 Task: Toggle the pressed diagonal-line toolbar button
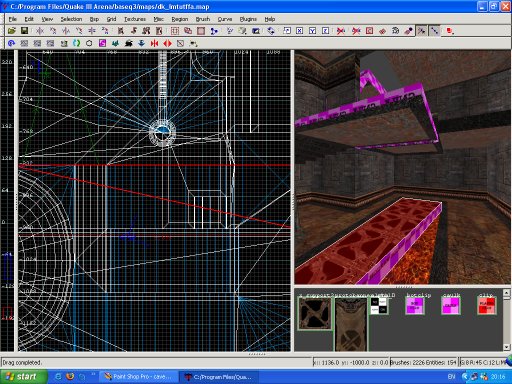(x=434, y=31)
